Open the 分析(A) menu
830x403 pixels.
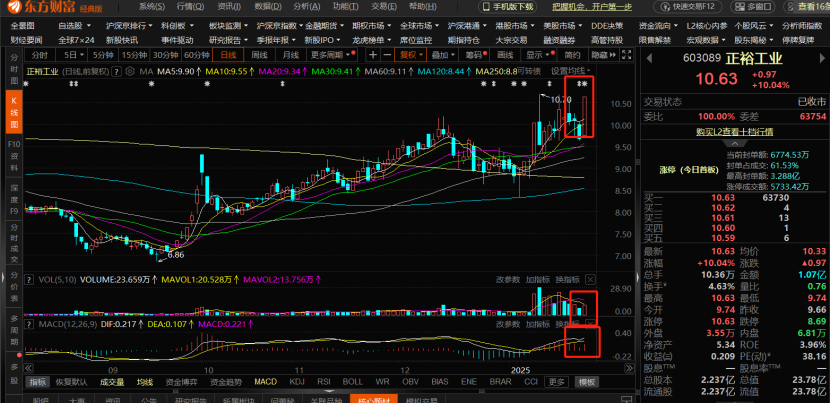tap(307, 7)
